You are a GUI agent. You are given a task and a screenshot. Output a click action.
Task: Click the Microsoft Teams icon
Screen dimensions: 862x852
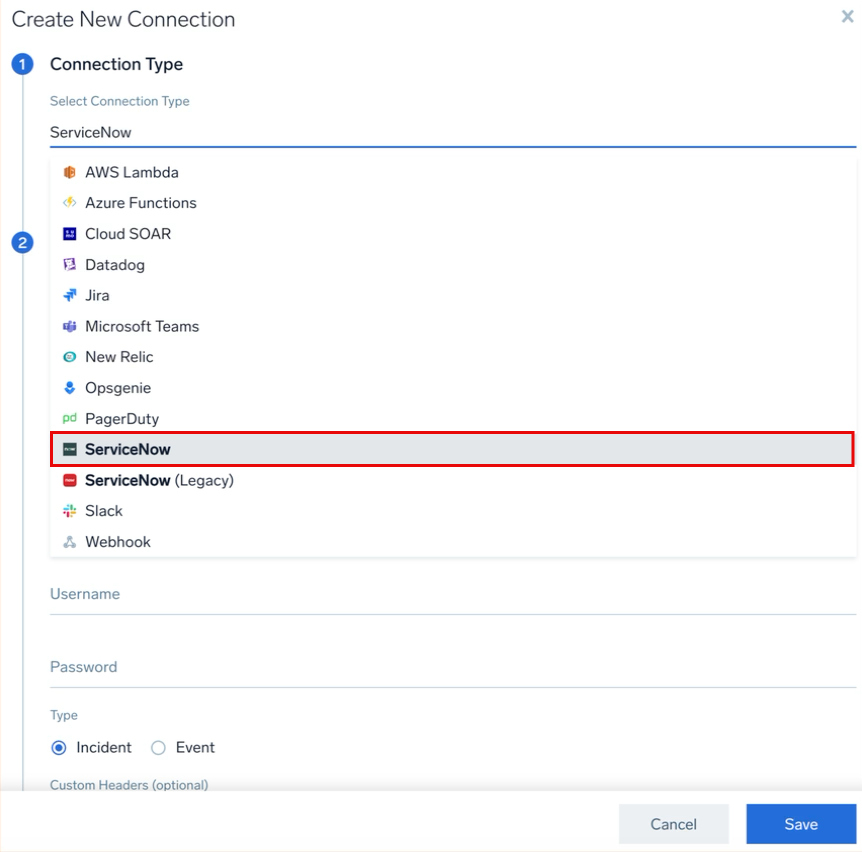point(69,327)
